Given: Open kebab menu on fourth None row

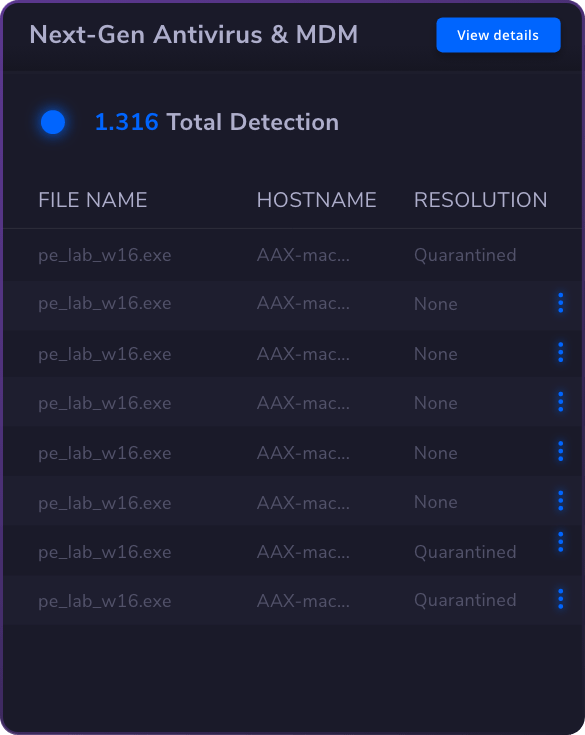Looking at the screenshot, I should click(x=561, y=451).
